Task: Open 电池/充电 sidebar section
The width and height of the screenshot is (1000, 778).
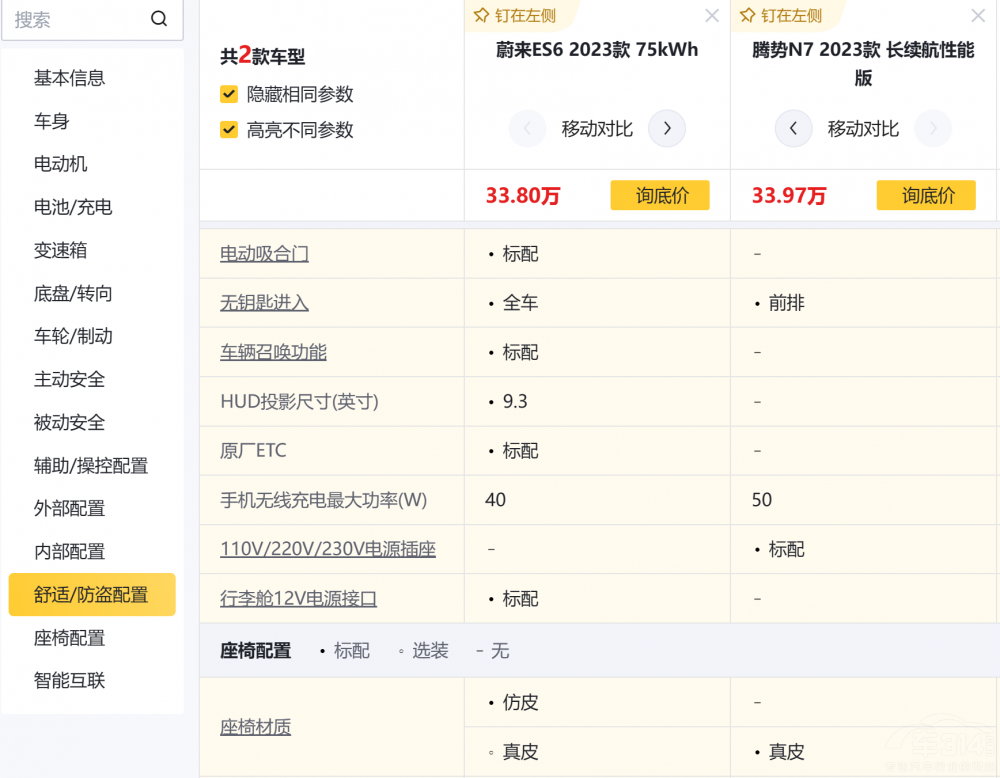Action: [73, 207]
